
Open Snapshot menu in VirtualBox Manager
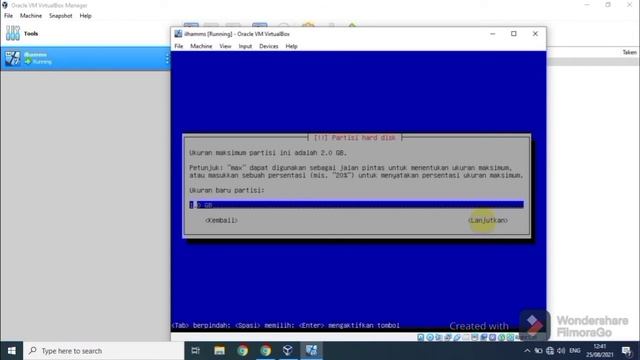[x=60, y=16]
